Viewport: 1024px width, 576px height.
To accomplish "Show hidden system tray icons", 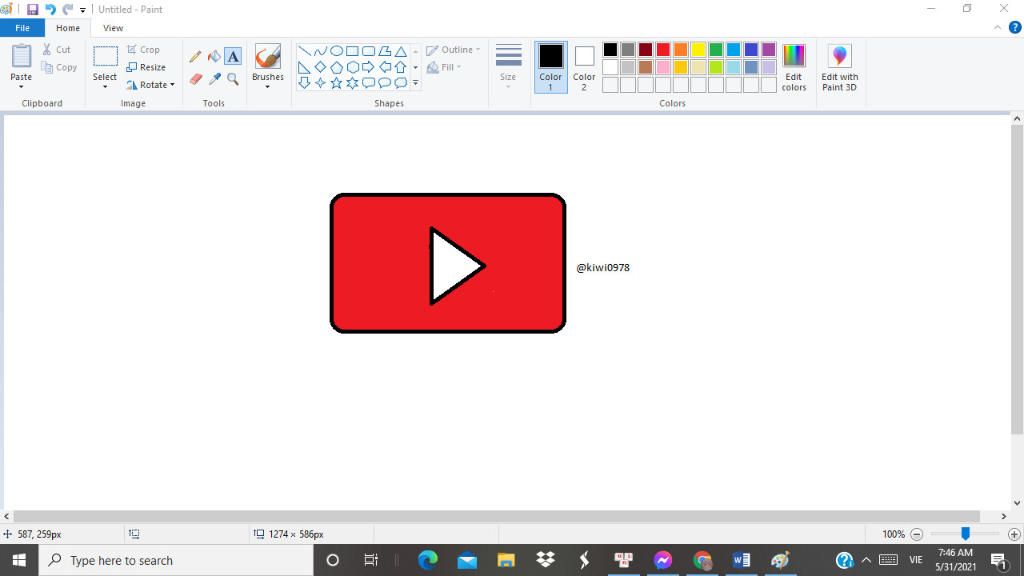I will tap(866, 560).
